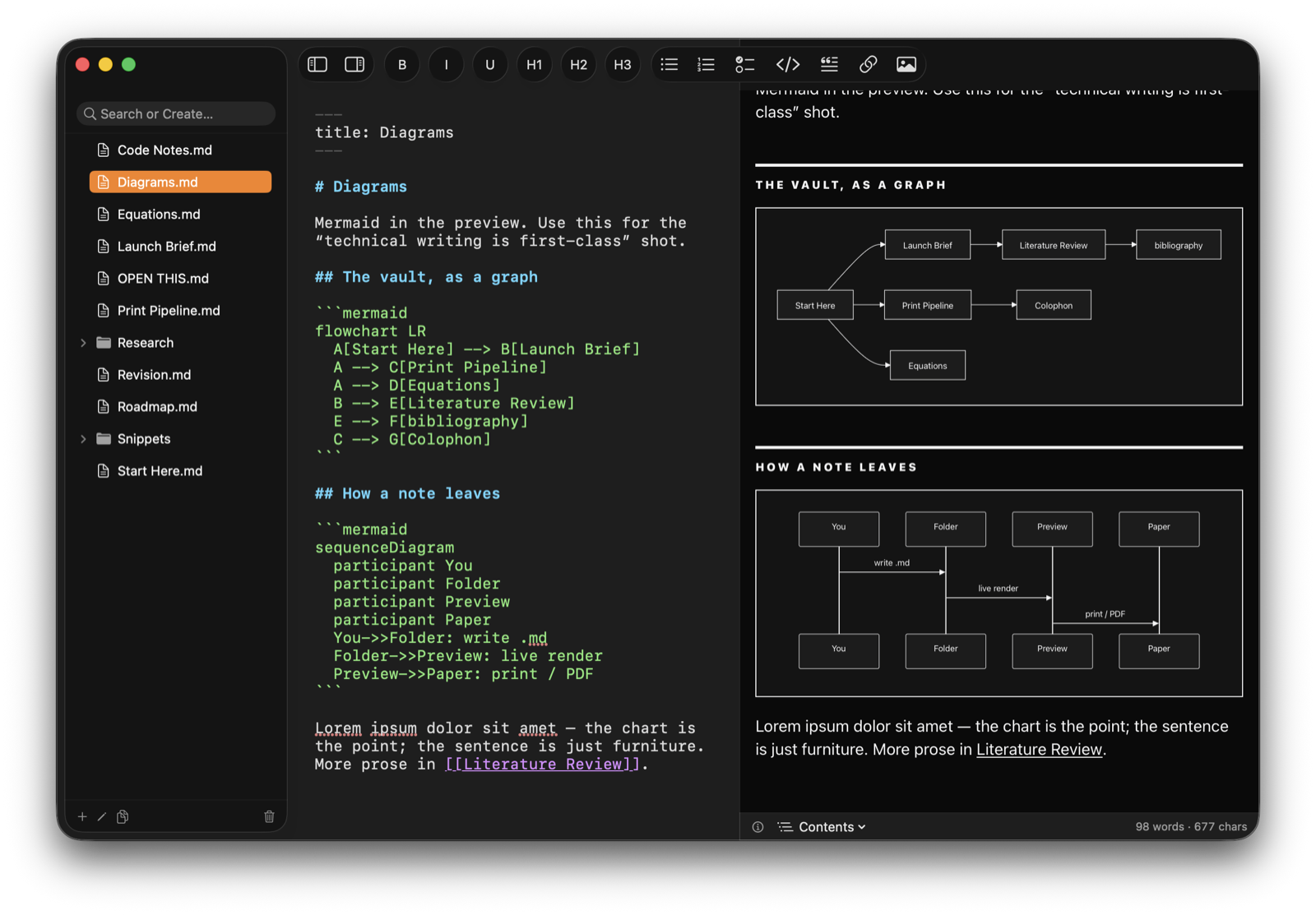Insert a heading 3 with H3

tap(623, 64)
